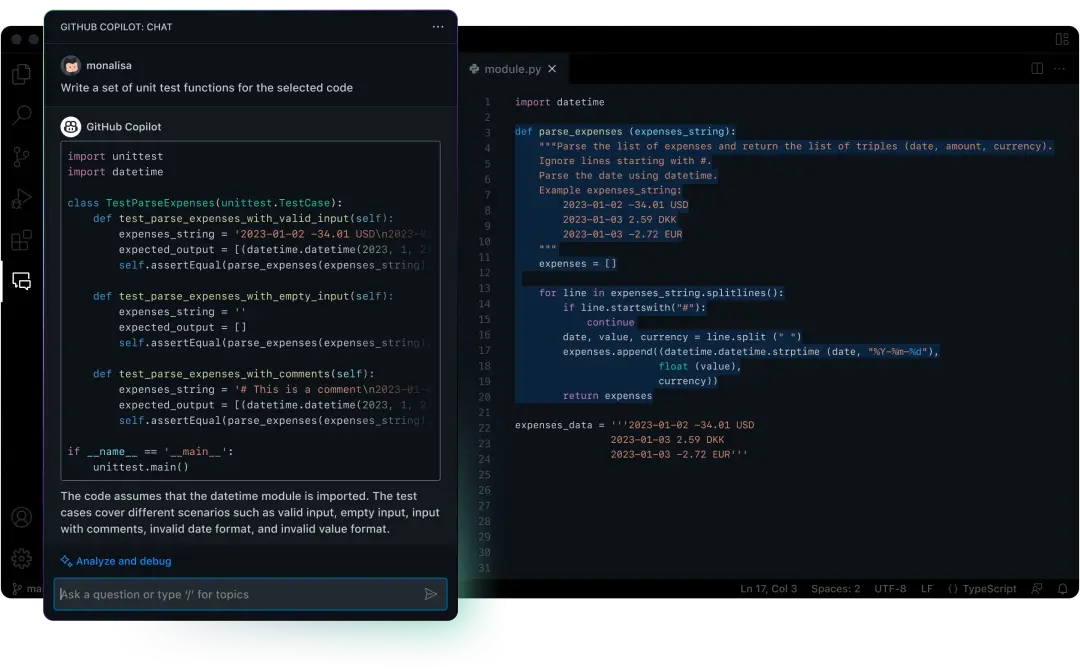
Task: Click the unittest.main() line in chat code
Action: [x=141, y=467]
